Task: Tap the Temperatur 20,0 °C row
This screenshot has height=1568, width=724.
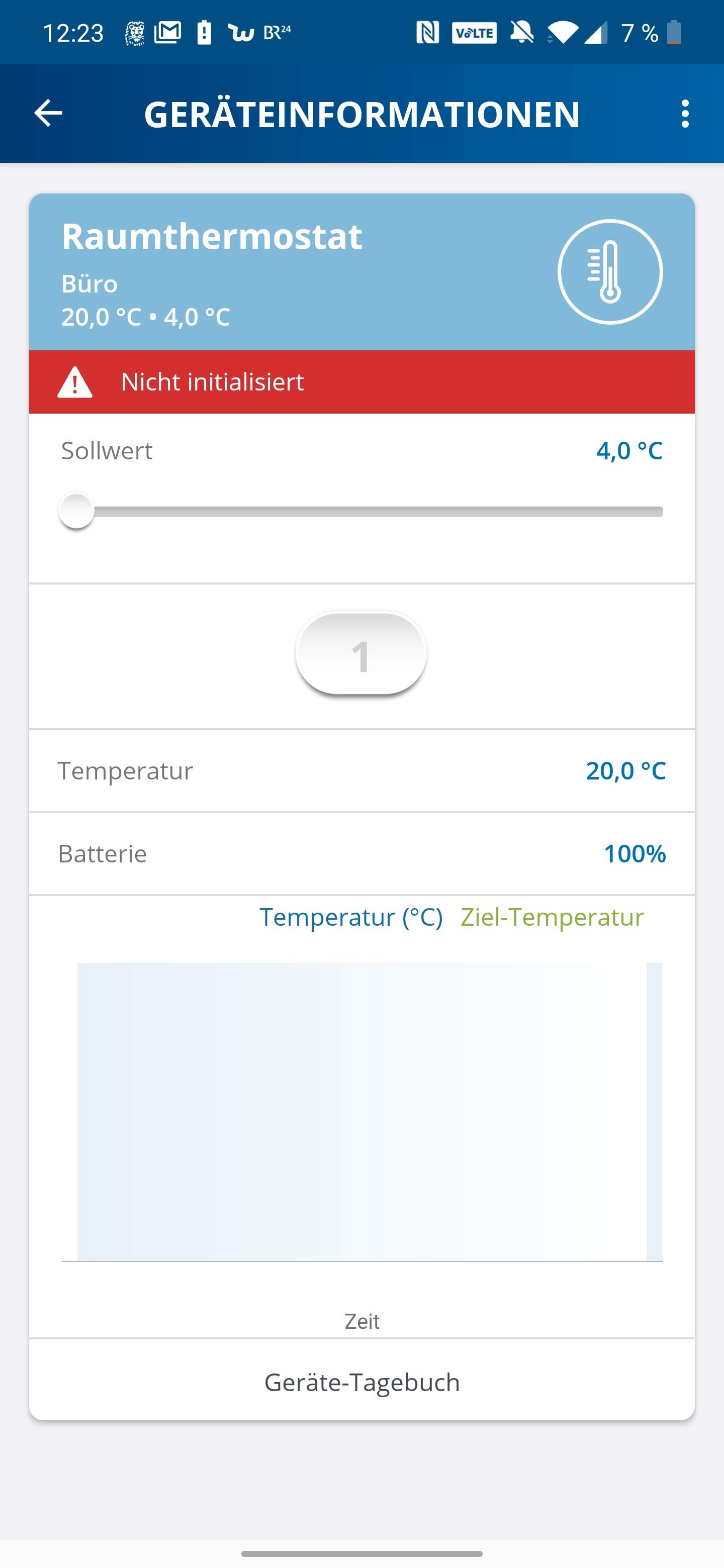Action: pos(361,770)
